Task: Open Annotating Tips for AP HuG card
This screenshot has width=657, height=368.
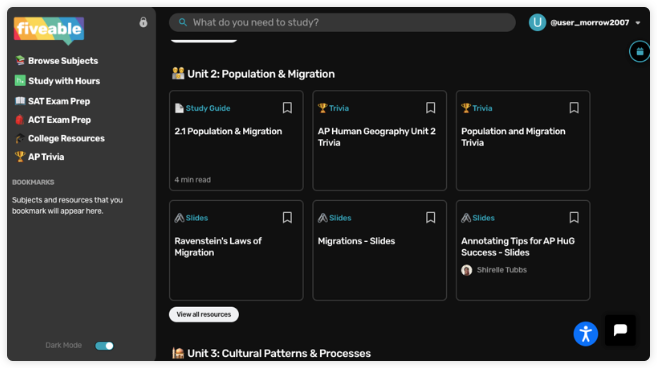Action: [x=523, y=250]
